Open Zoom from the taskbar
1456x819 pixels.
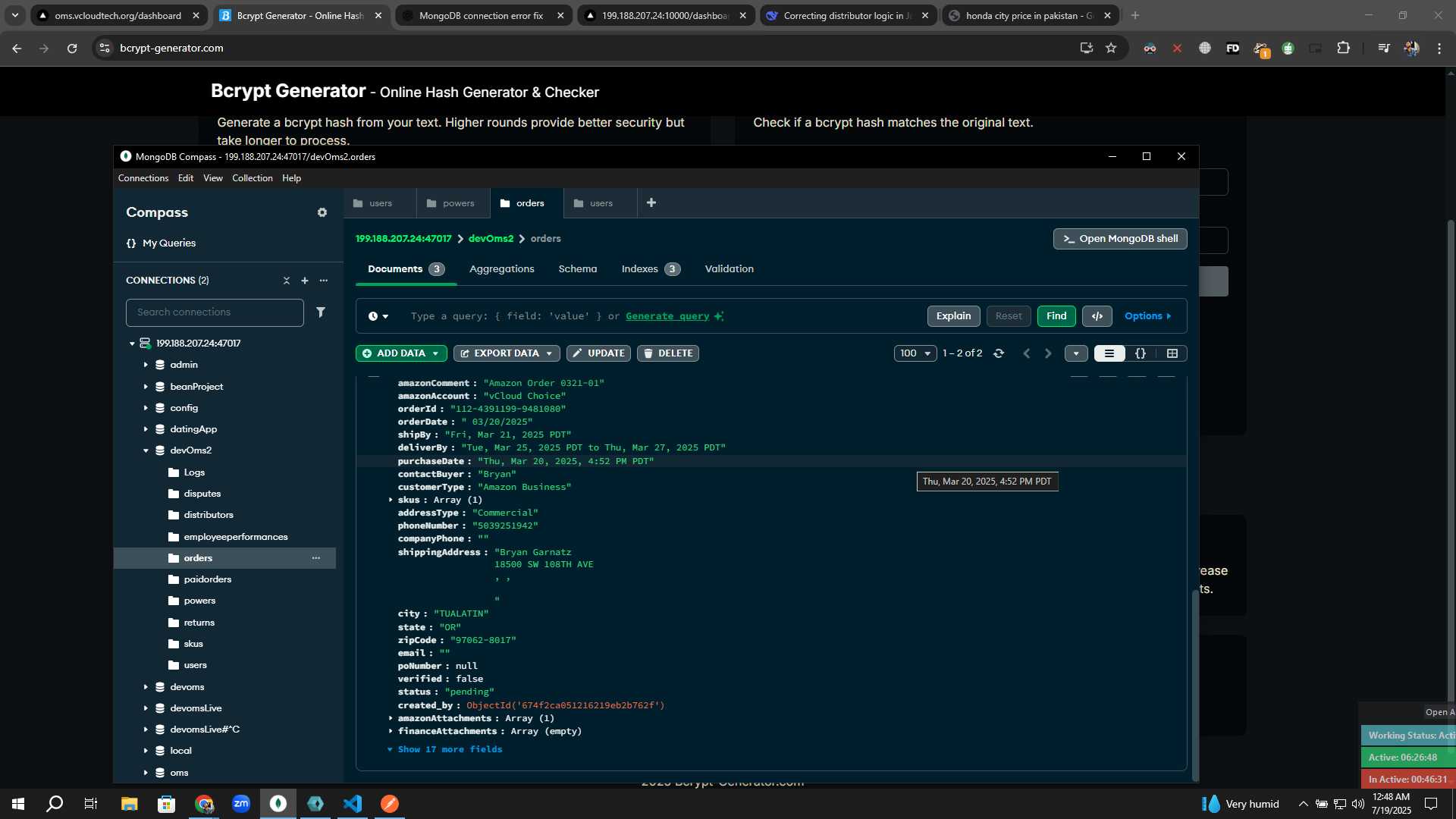pos(241,804)
